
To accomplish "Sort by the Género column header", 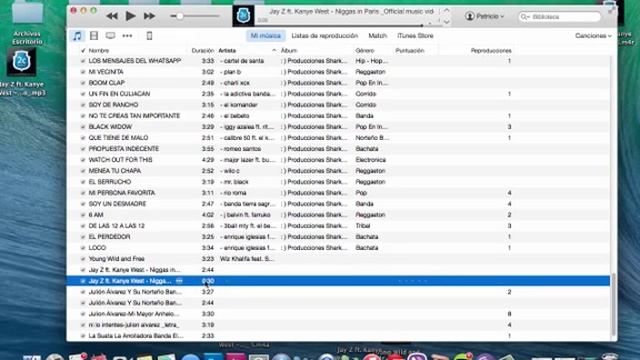I will pyautogui.click(x=364, y=51).
